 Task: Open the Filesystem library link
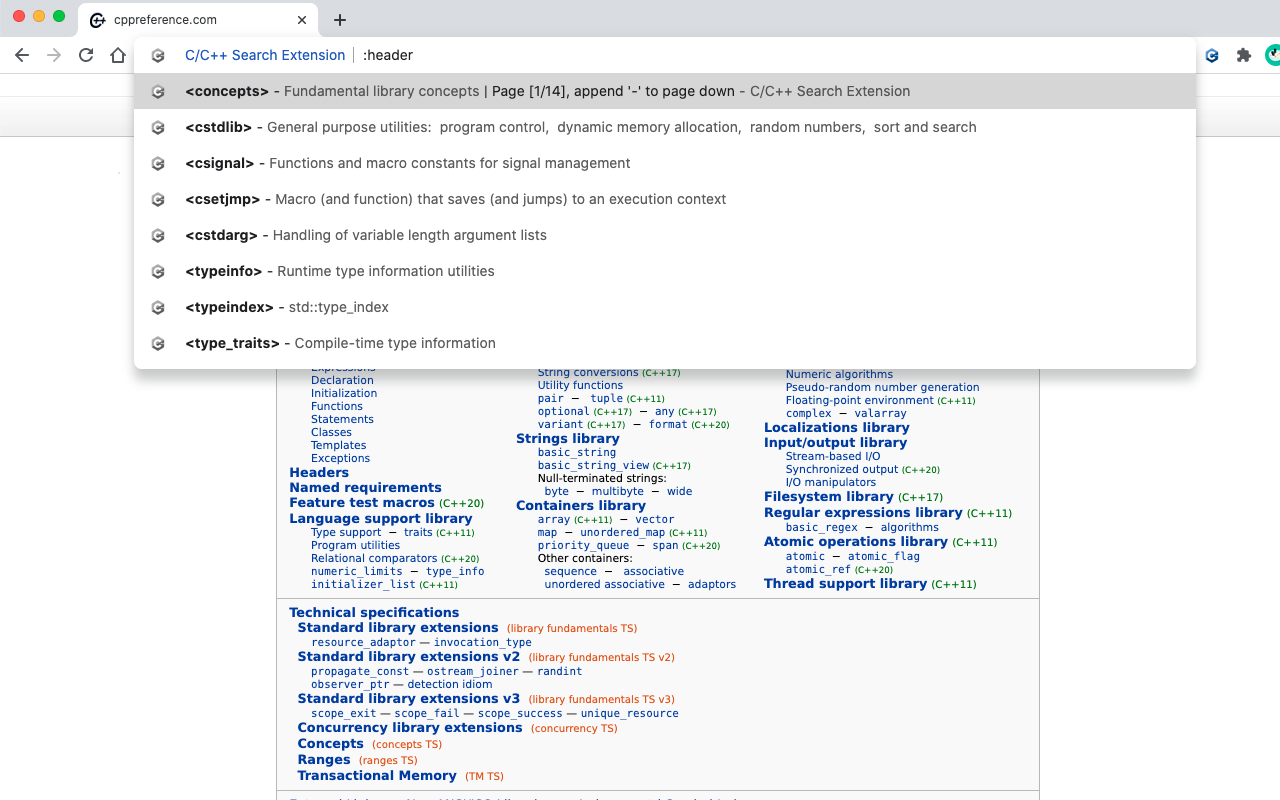click(828, 496)
